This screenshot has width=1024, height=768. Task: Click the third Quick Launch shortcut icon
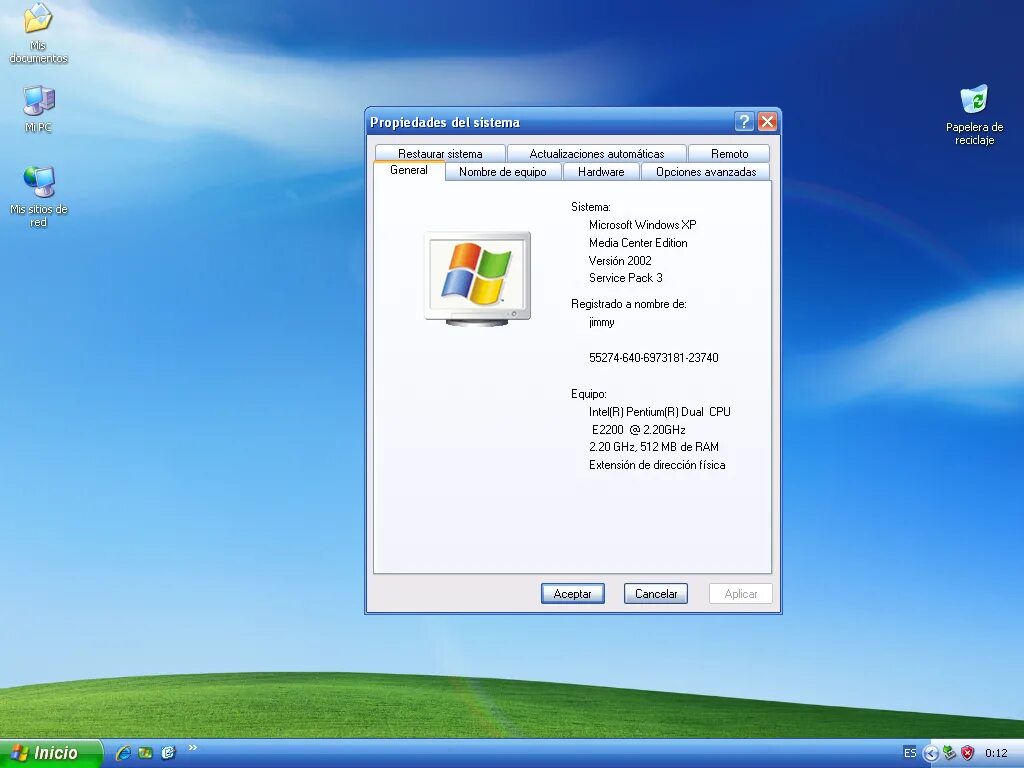coord(168,753)
